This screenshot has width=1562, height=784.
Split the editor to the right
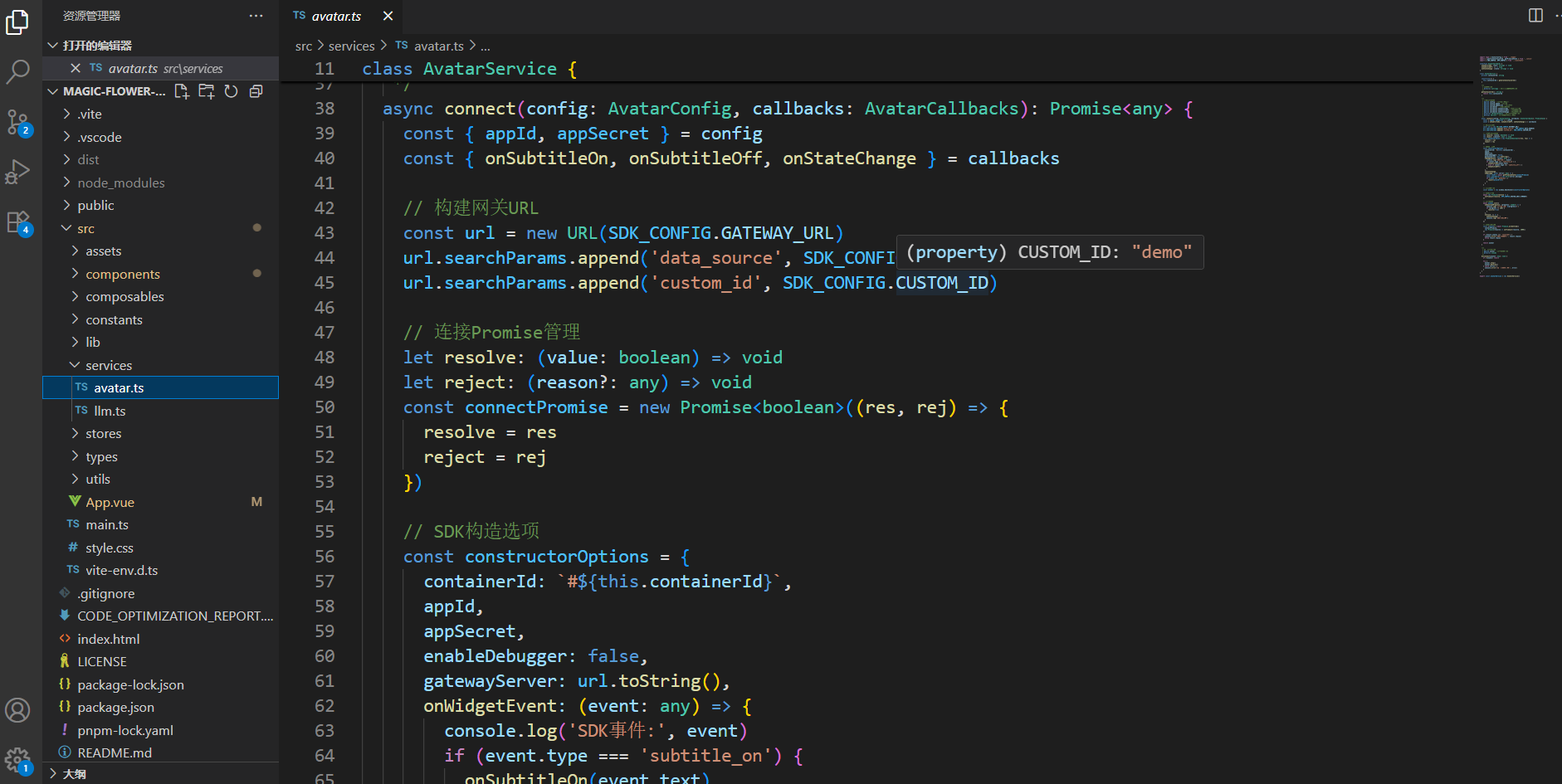1535,16
